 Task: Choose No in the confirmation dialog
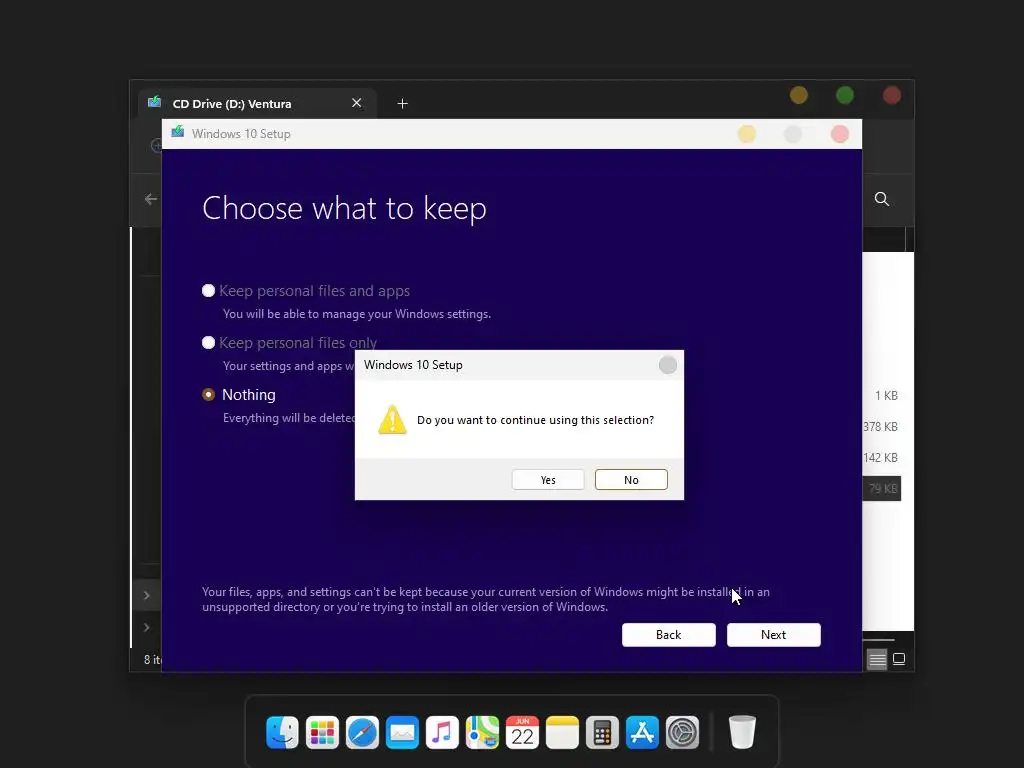pyautogui.click(x=631, y=479)
